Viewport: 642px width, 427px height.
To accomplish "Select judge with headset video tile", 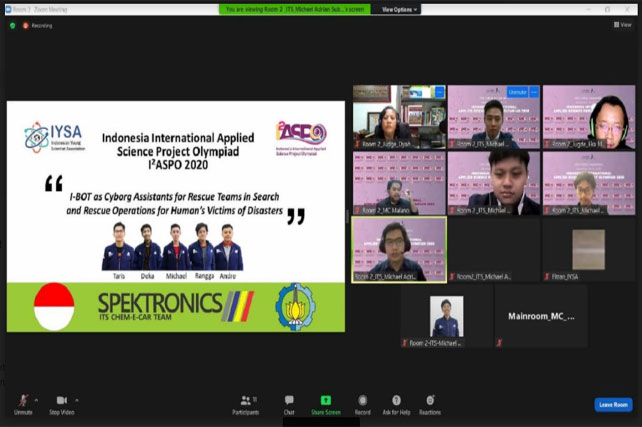I will 589,117.
